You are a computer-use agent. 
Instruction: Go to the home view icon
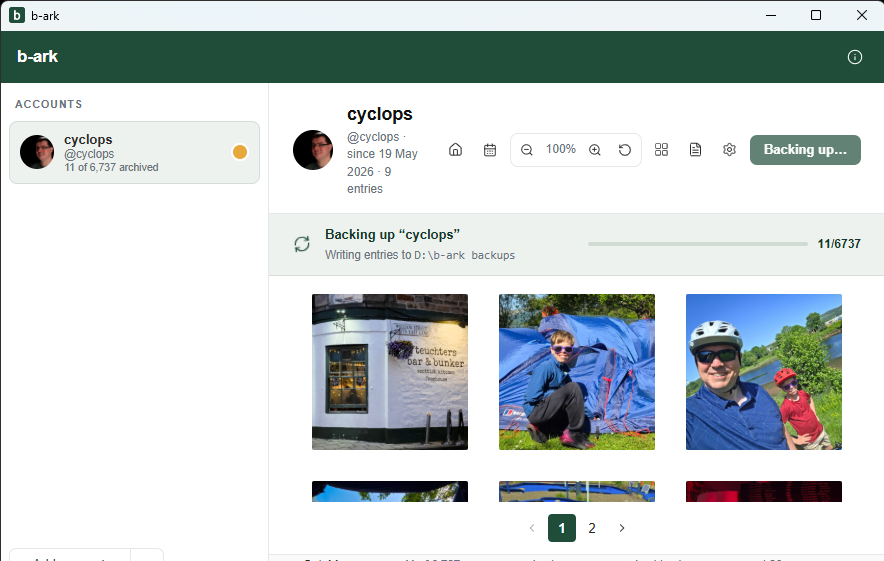point(456,149)
